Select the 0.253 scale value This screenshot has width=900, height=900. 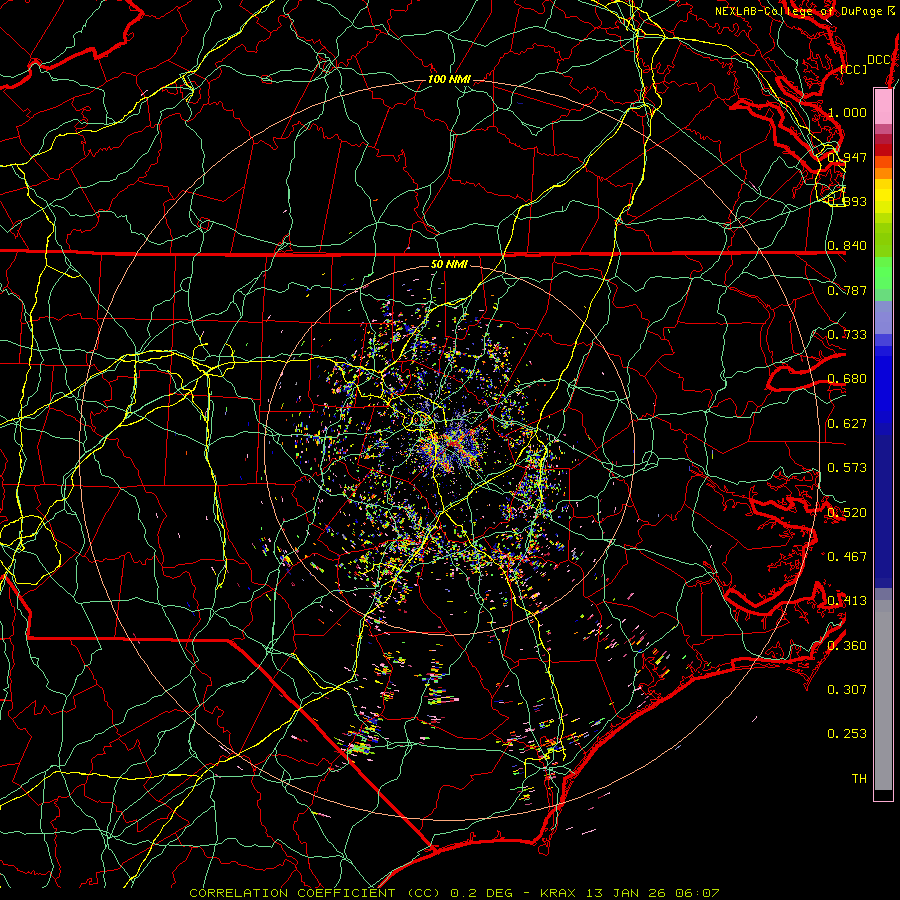847,734
